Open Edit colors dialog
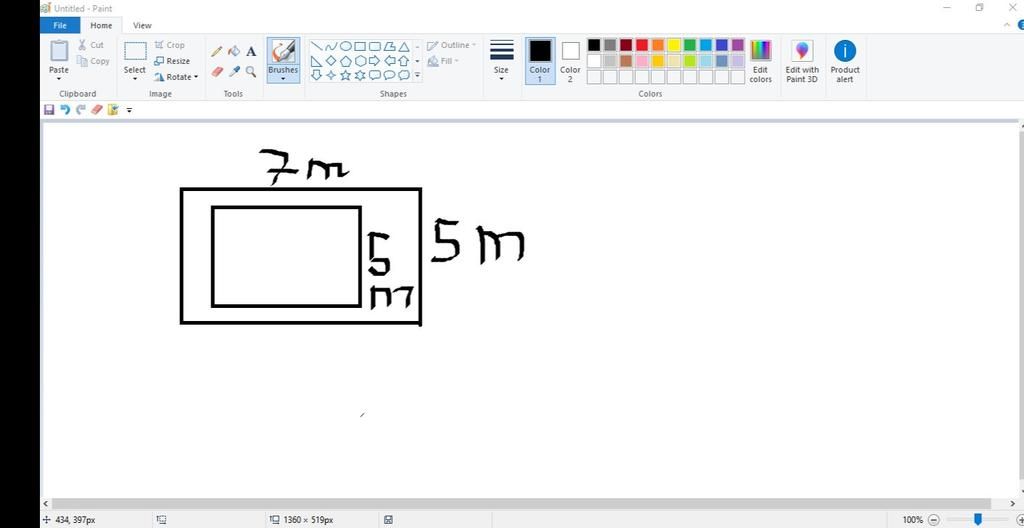Screen dimensions: 1024x528 [x=761, y=61]
